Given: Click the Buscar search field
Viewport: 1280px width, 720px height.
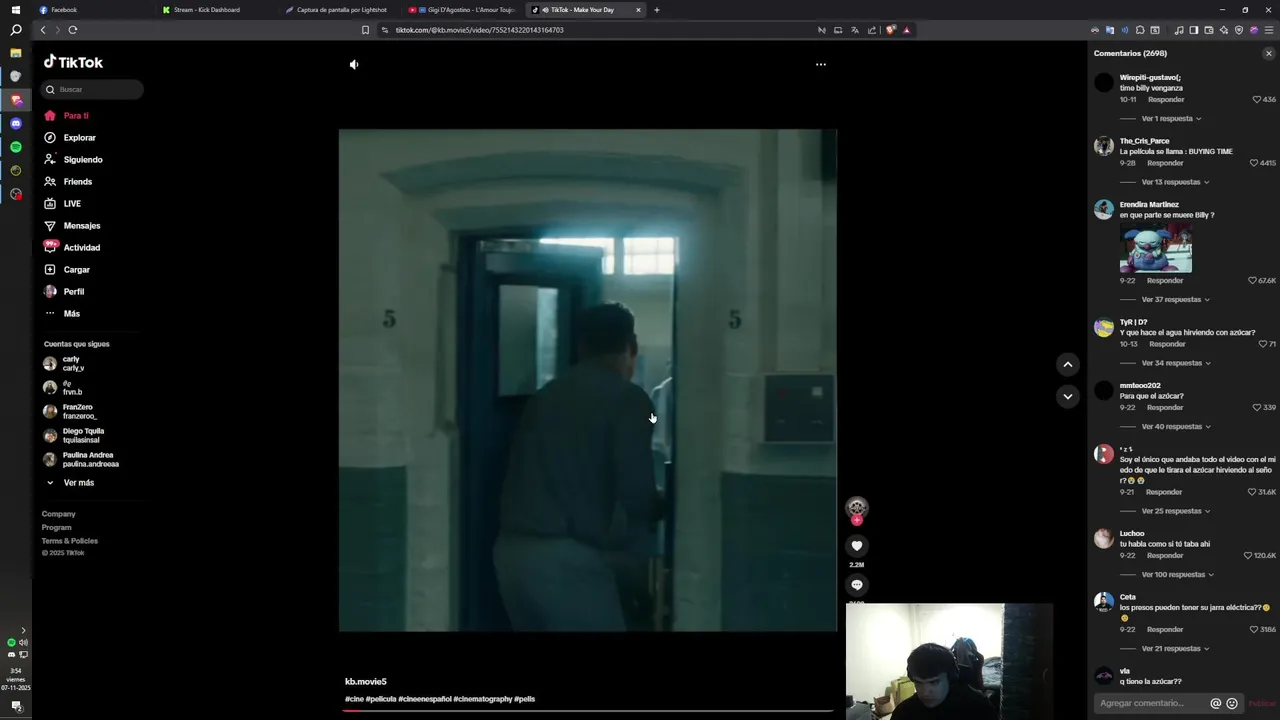Looking at the screenshot, I should click(92, 90).
